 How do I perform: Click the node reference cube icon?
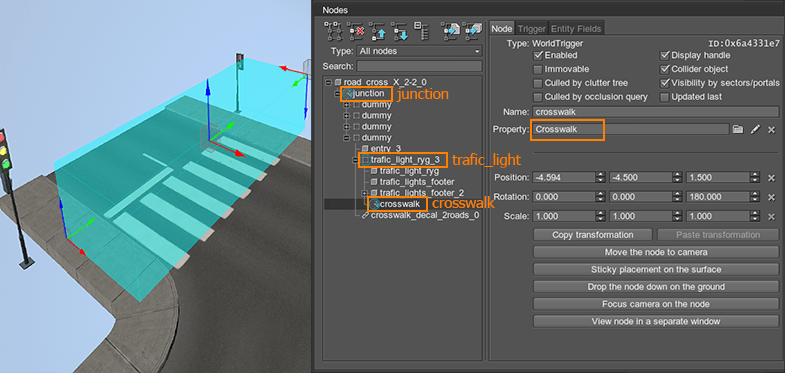point(472,31)
